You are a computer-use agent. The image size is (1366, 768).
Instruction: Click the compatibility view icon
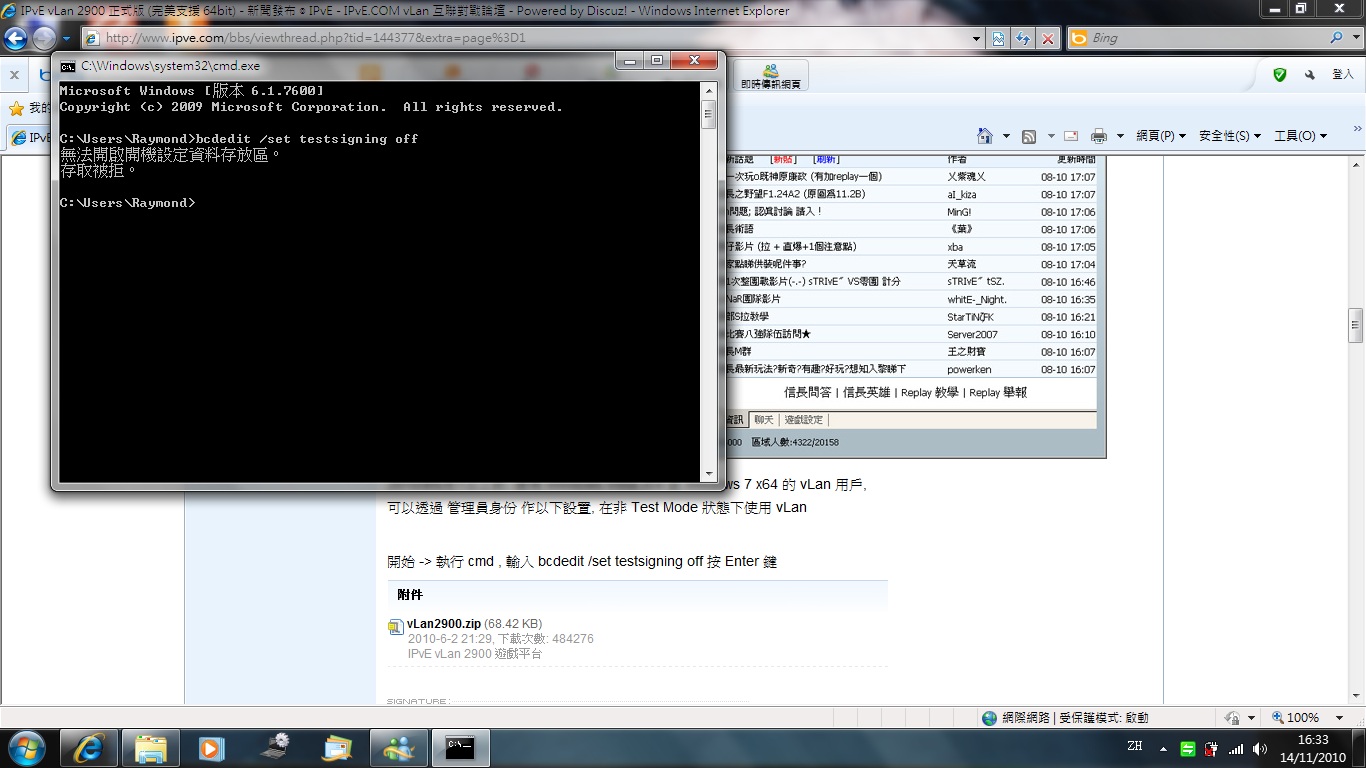(998, 38)
